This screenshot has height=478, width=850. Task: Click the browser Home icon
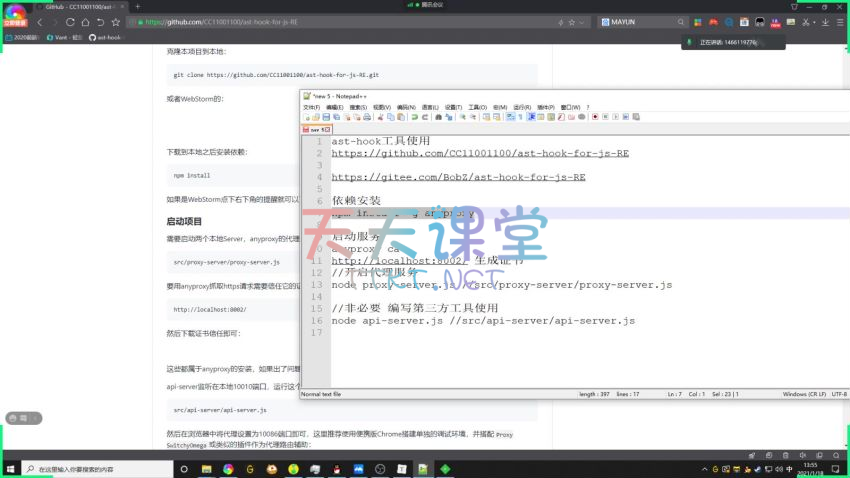tap(85, 22)
